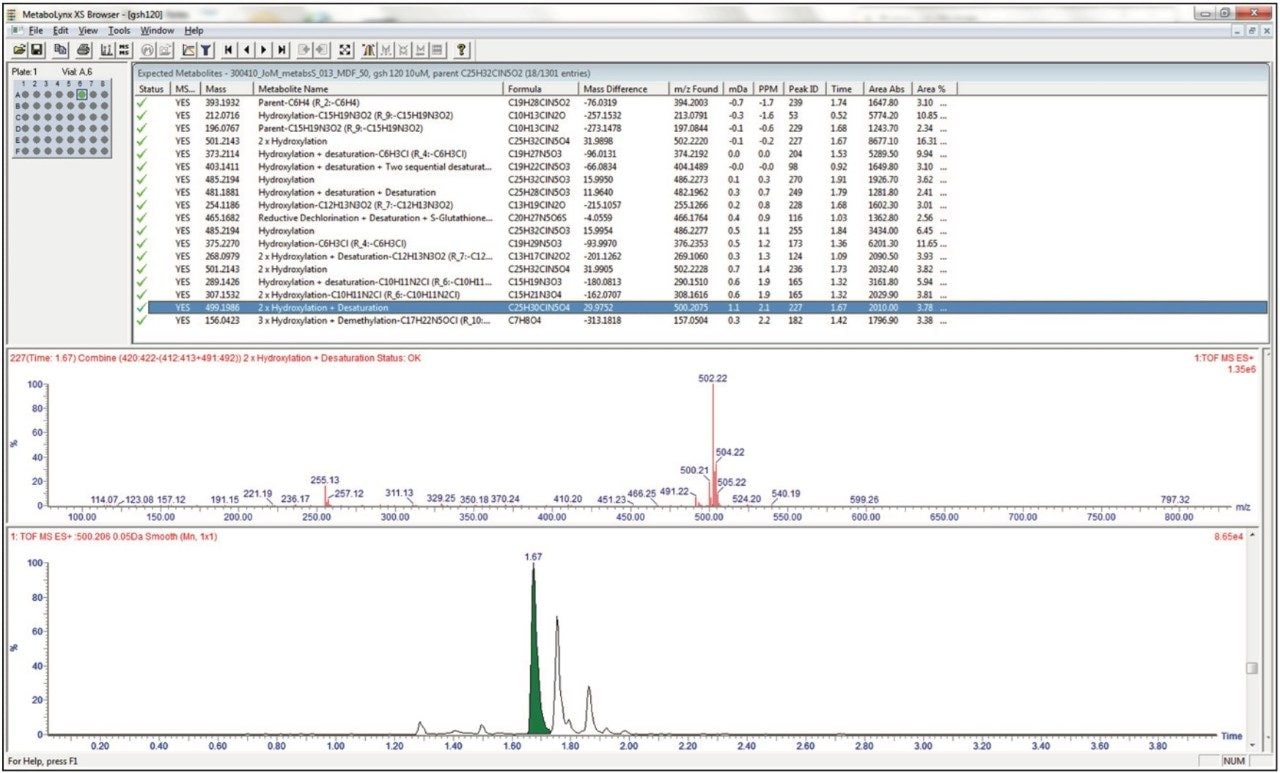
Task: Restore the inner document window button
Action: 1252,31
